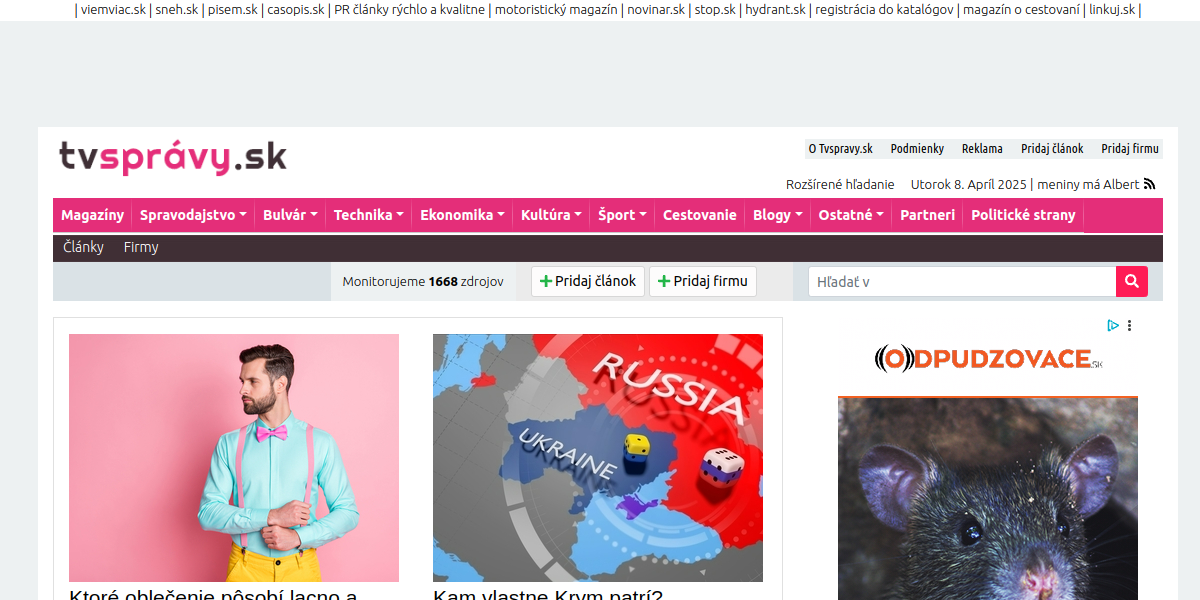This screenshot has height=600, width=1200.
Task: Open the Cestovanie menu item
Action: click(700, 215)
